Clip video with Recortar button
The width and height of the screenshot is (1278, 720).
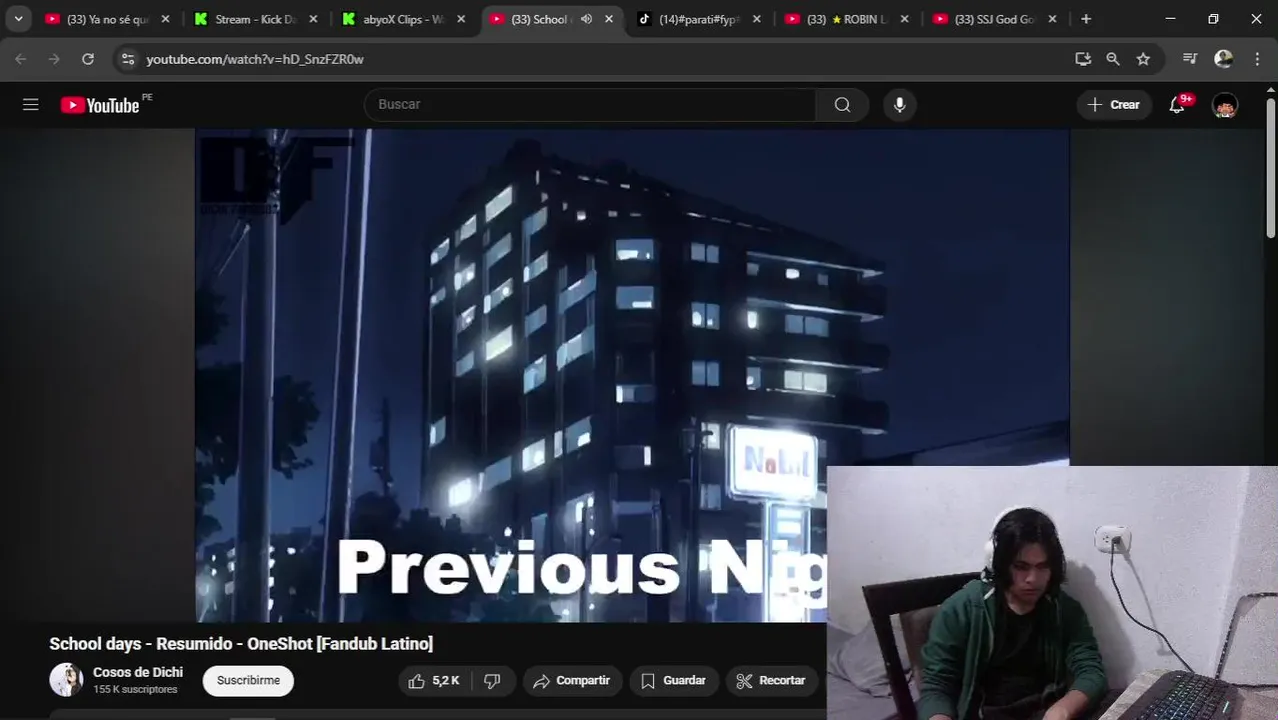[771, 681]
